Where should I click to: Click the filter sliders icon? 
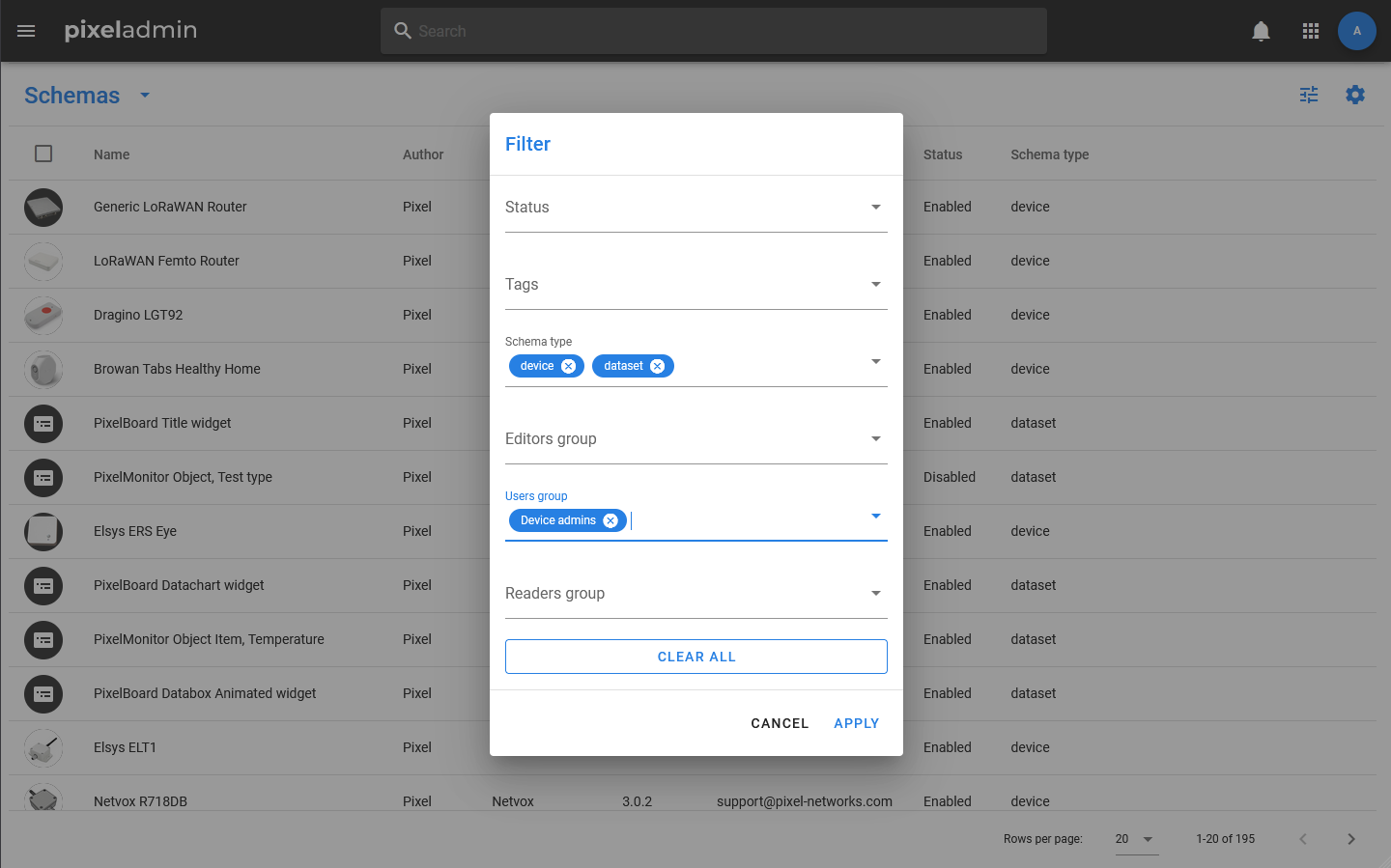[x=1309, y=95]
